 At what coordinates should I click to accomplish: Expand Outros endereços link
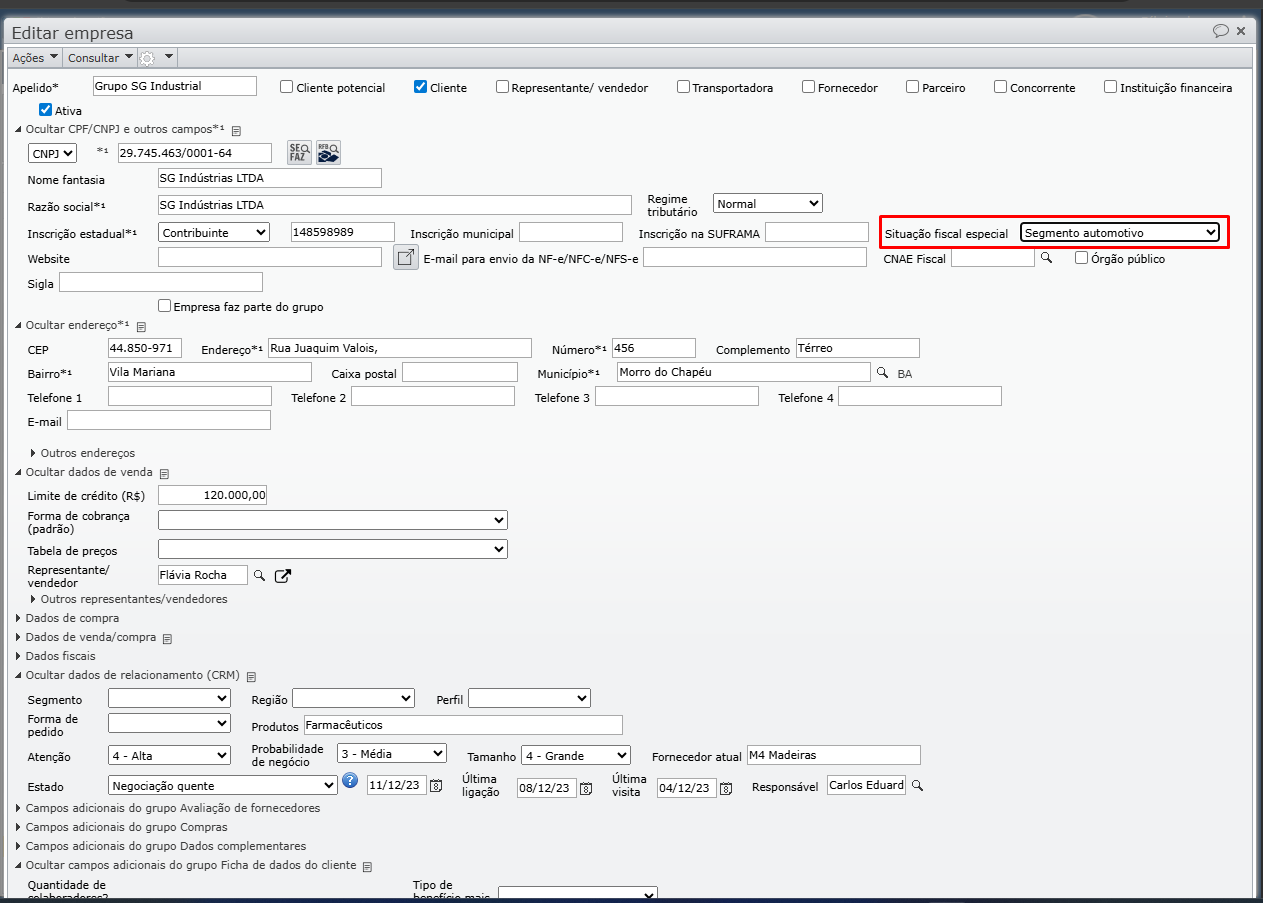click(x=87, y=453)
